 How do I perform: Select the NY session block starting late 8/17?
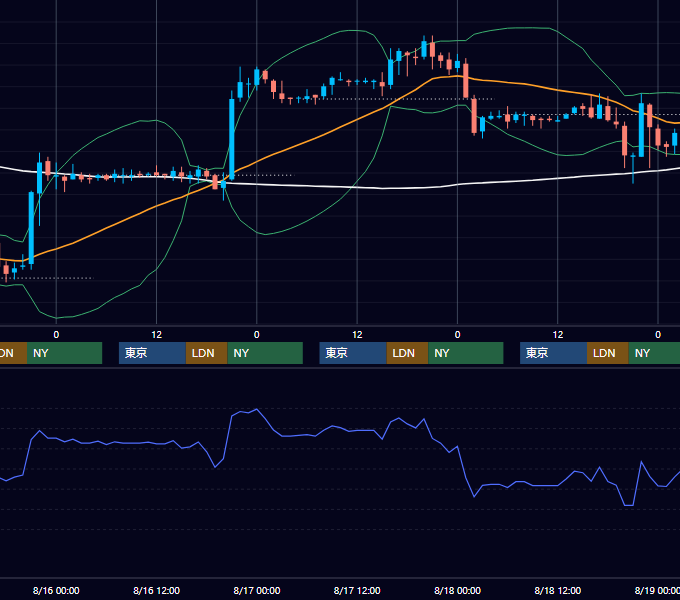coord(466,353)
